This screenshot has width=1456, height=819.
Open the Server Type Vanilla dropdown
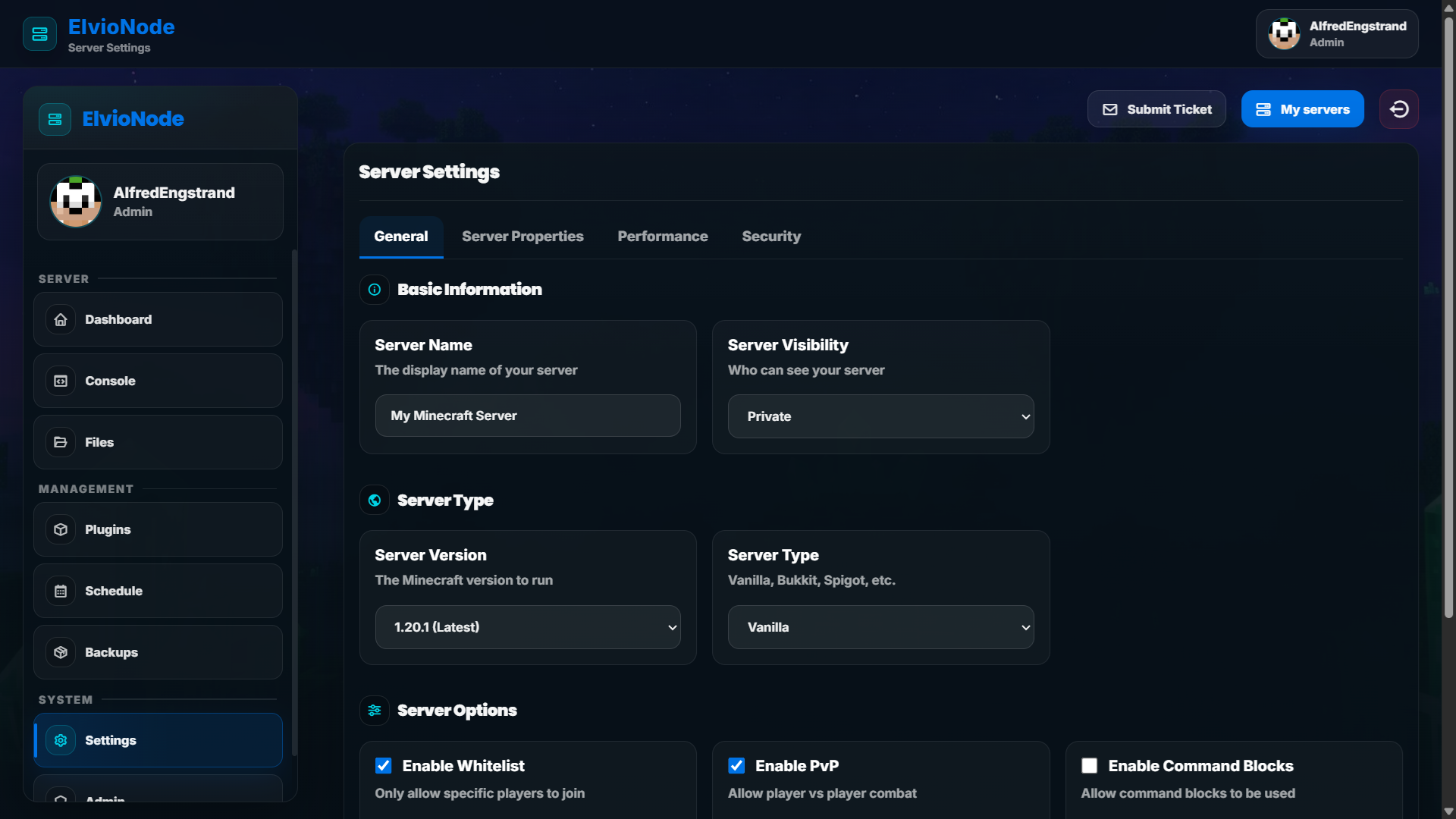[x=881, y=627]
